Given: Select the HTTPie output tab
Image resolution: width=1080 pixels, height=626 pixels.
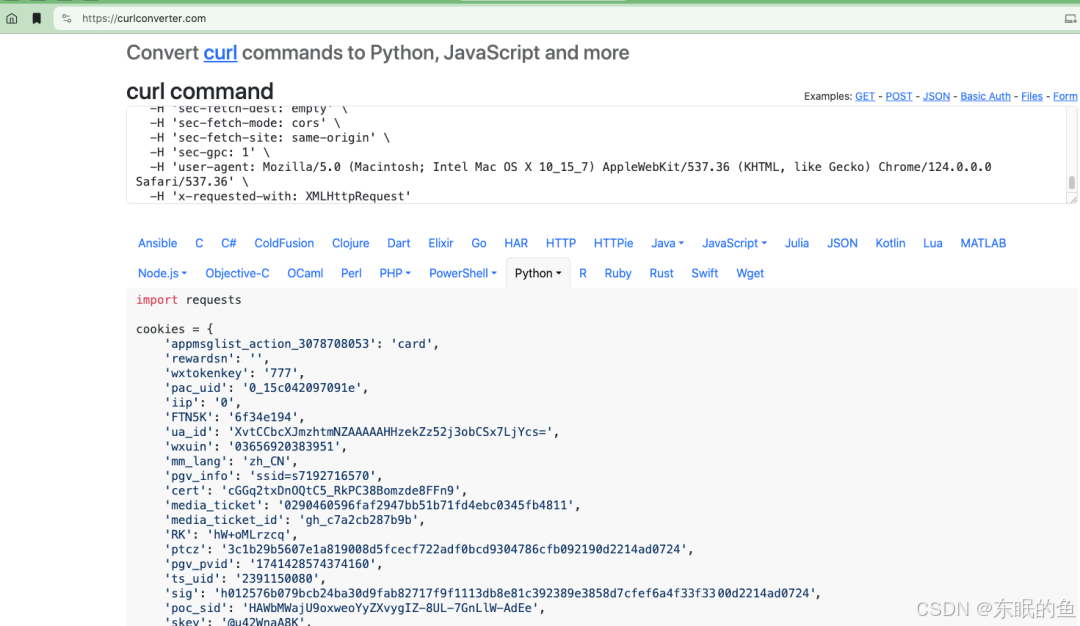Looking at the screenshot, I should [x=613, y=243].
